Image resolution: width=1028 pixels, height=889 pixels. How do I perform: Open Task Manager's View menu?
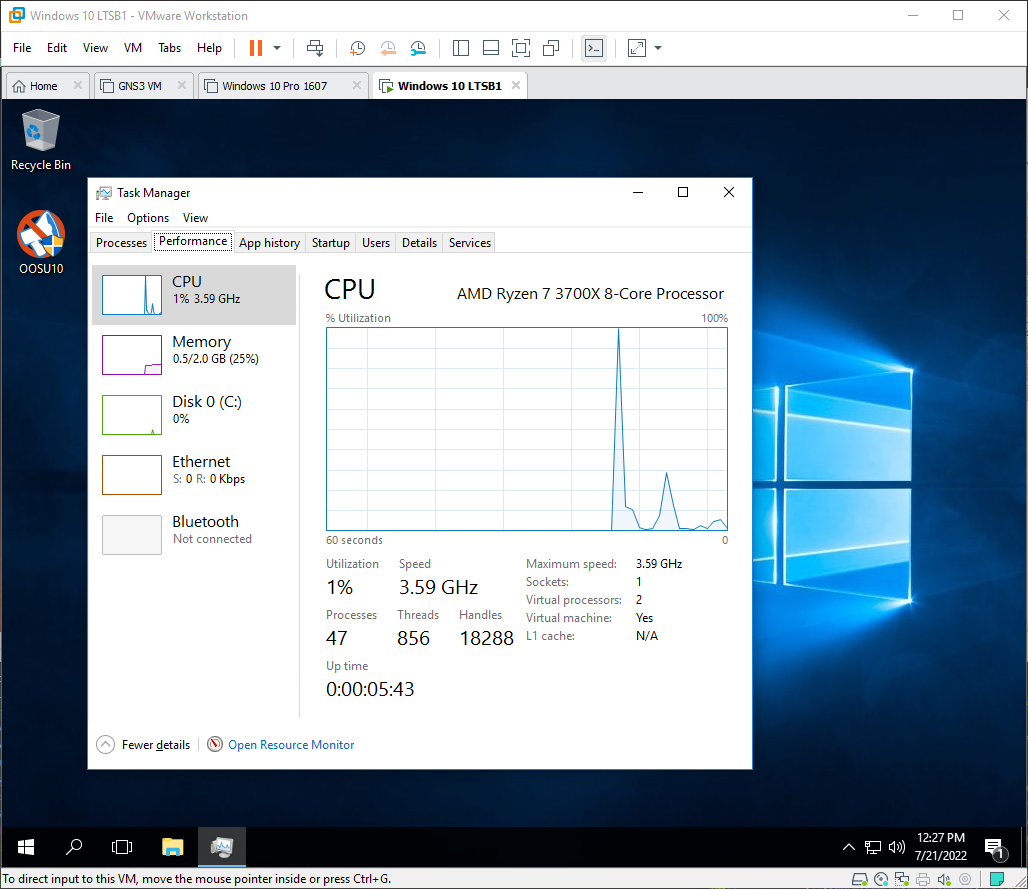tap(195, 218)
